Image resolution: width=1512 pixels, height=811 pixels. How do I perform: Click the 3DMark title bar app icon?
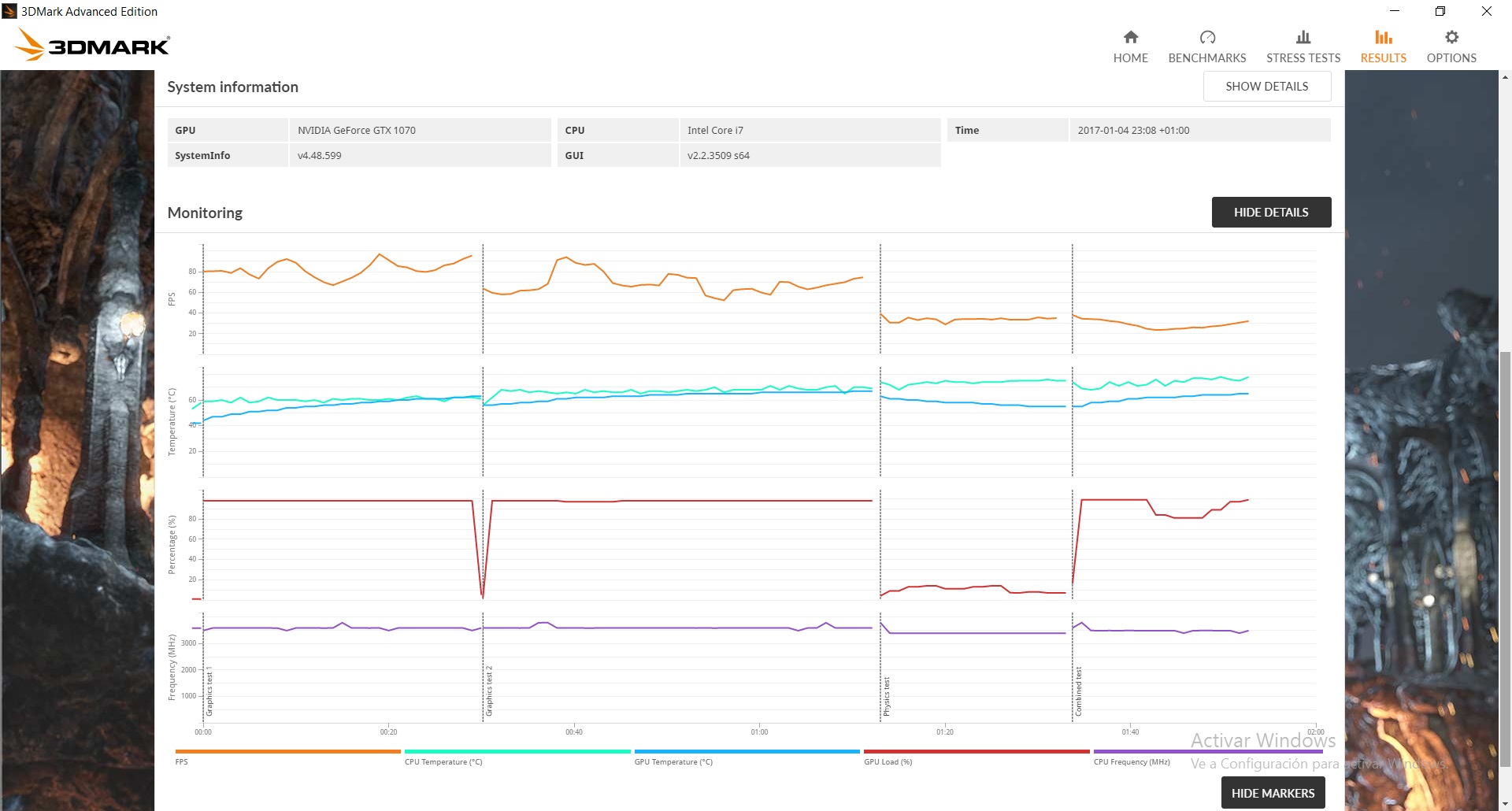(9, 11)
